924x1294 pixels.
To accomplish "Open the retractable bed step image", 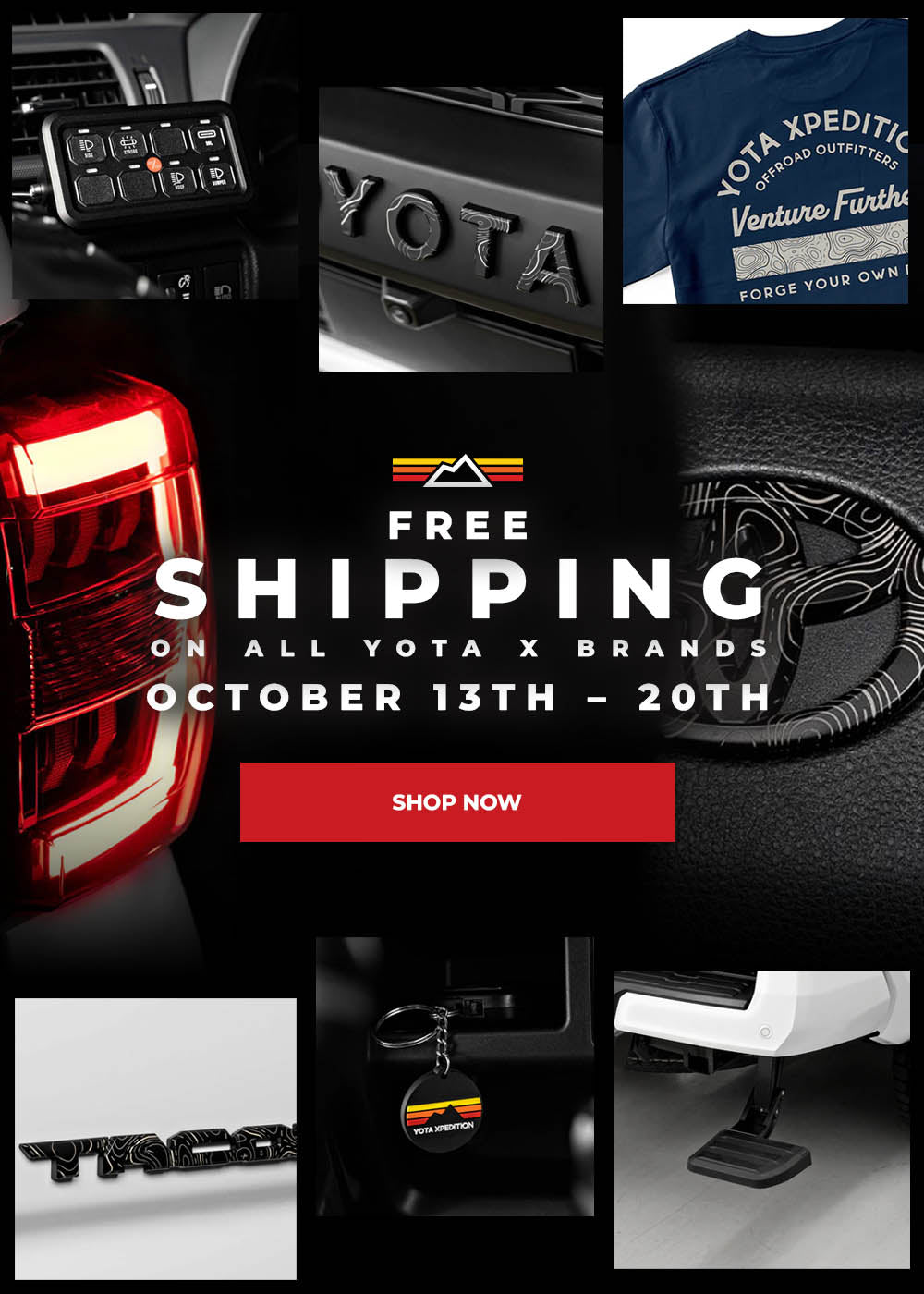I will (x=761, y=1119).
